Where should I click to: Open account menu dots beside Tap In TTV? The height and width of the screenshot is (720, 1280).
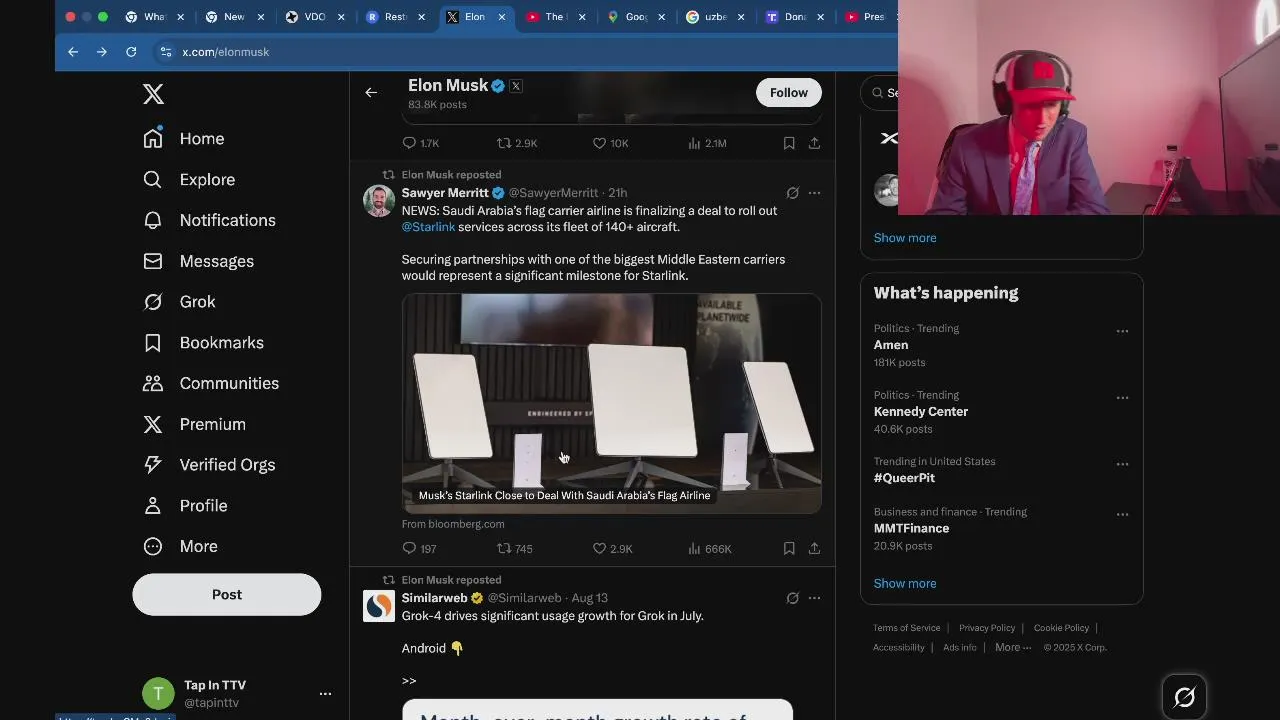click(325, 693)
